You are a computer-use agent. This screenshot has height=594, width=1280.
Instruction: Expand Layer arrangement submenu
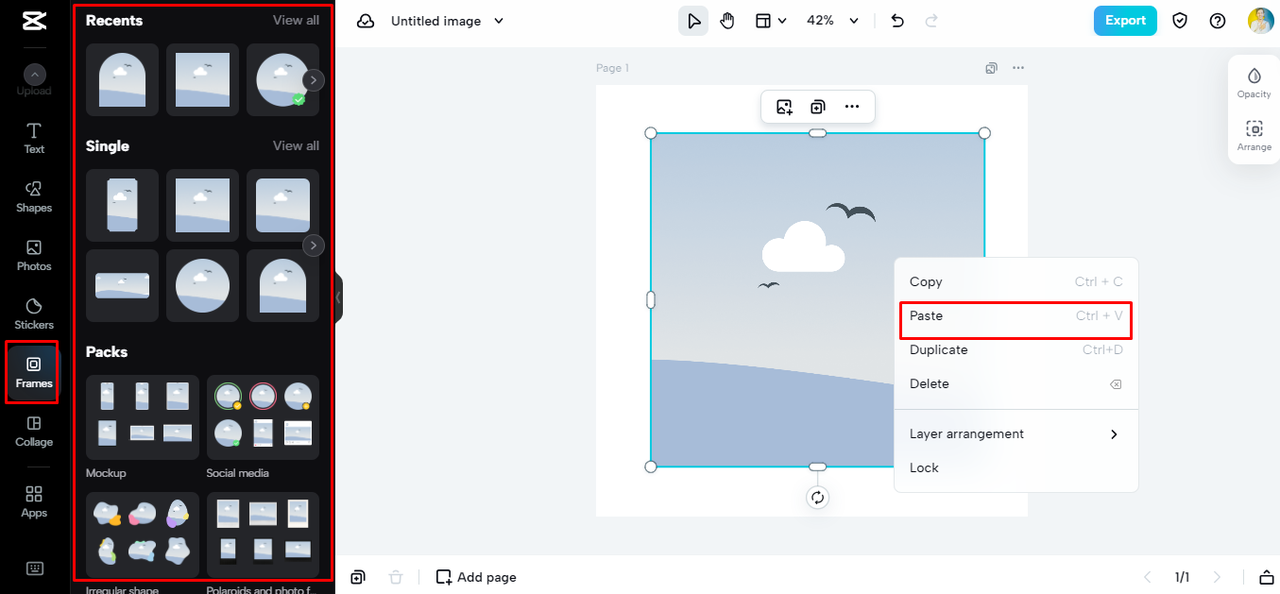coord(1016,434)
